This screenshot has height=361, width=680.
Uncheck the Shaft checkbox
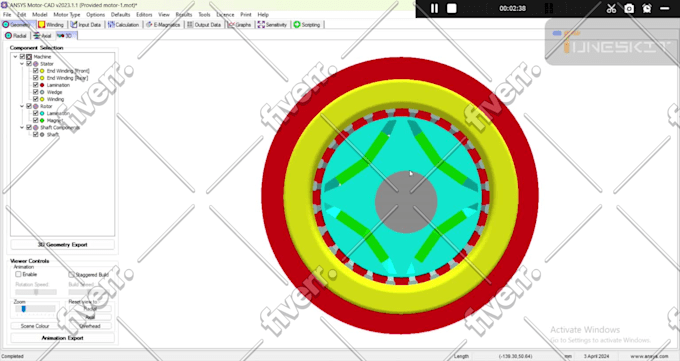pos(36,135)
